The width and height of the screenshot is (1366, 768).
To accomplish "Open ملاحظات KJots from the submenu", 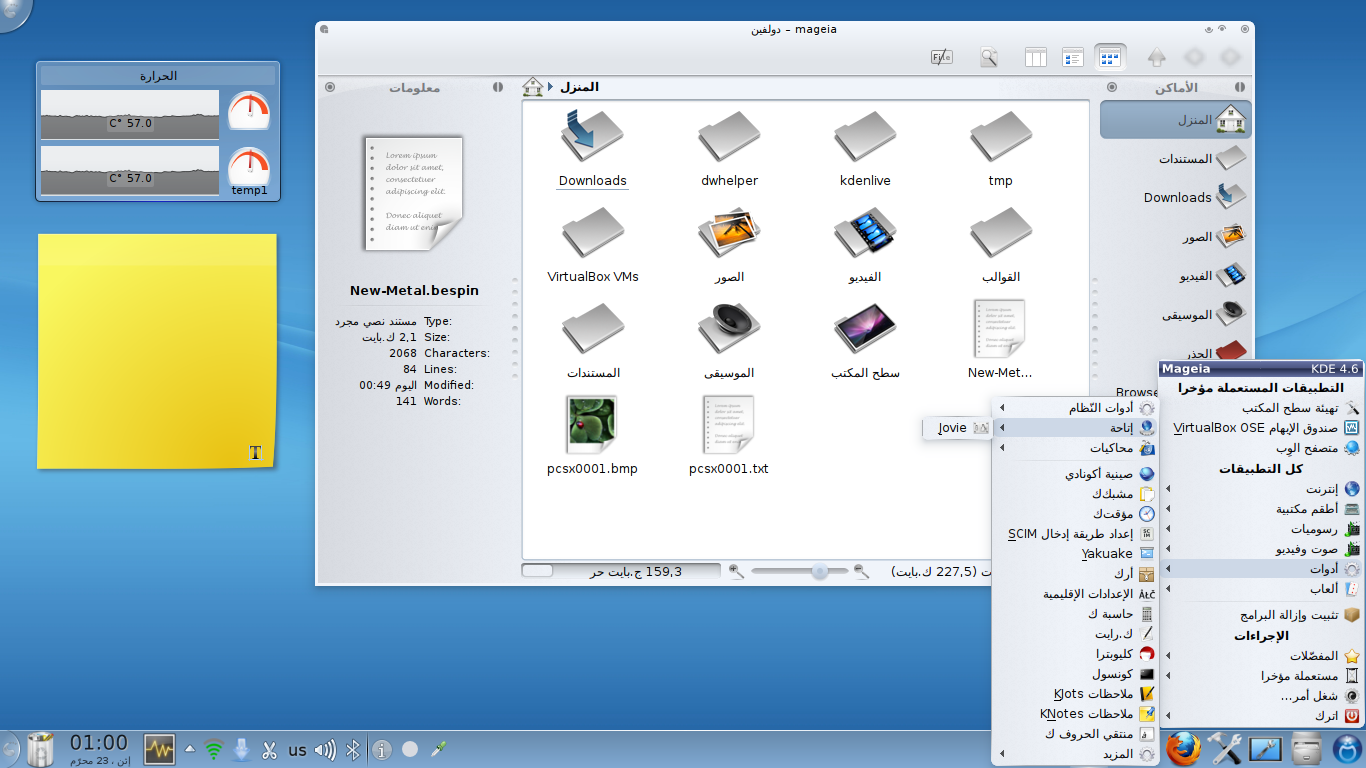I will point(1076,694).
